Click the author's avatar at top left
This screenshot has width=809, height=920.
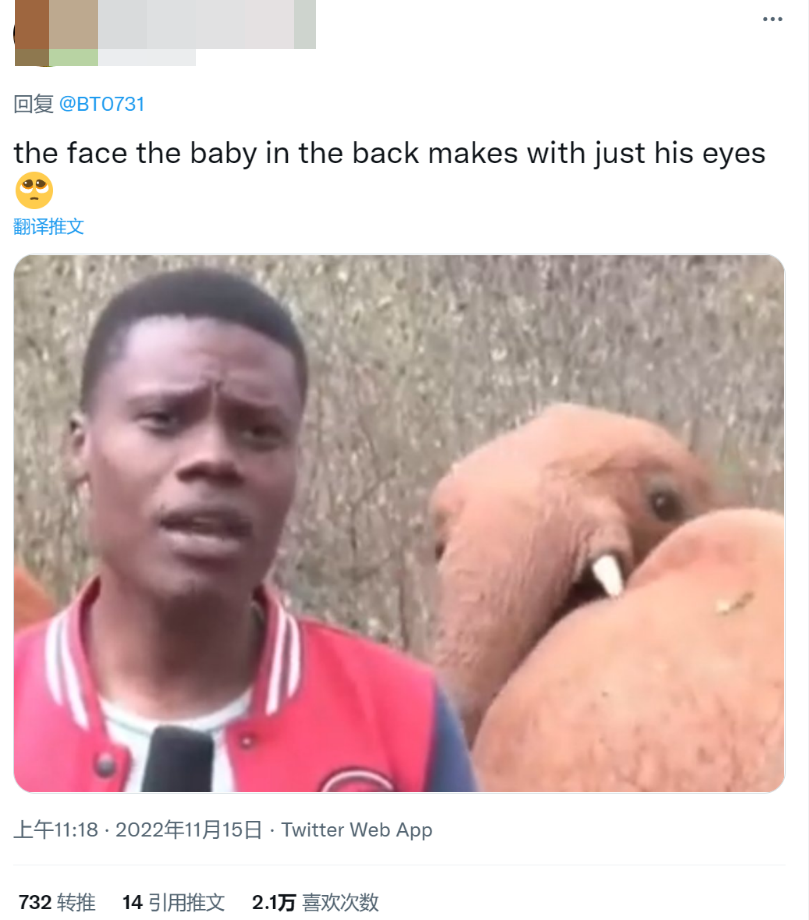point(31,33)
